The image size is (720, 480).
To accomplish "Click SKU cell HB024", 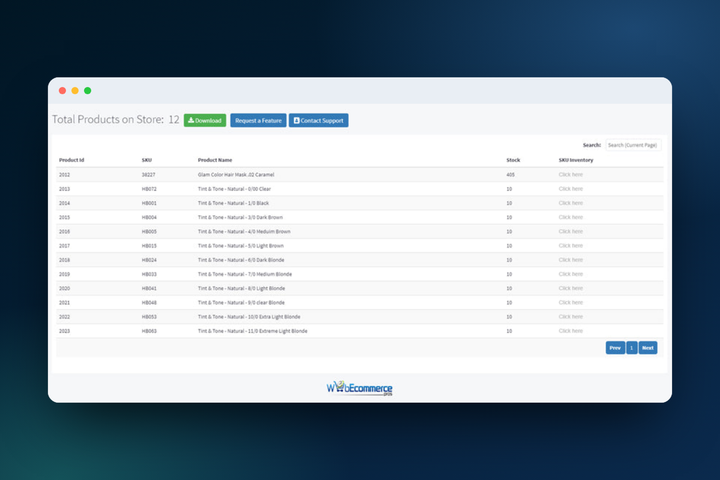I will (x=149, y=260).
